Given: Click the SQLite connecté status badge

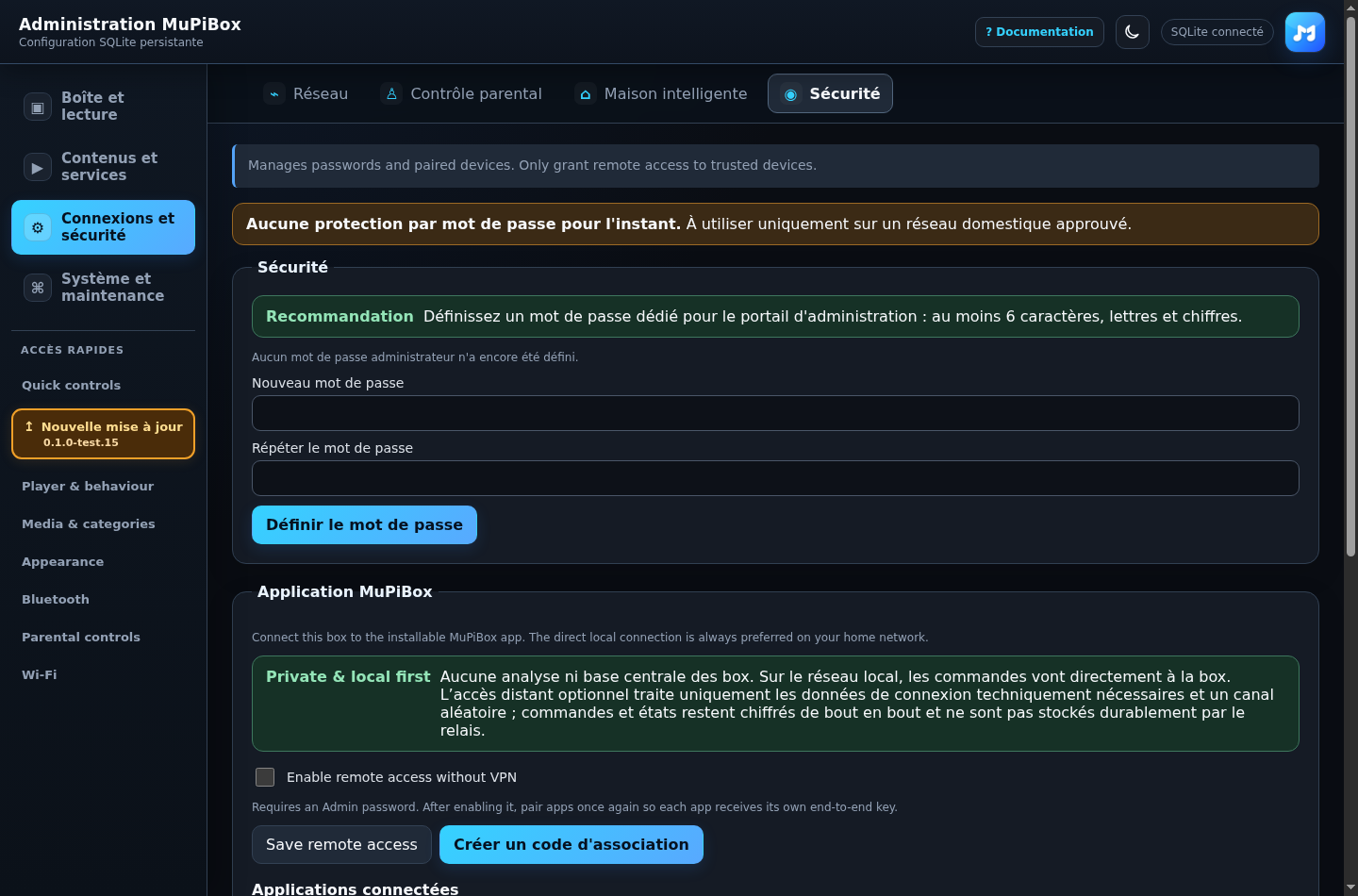Looking at the screenshot, I should (x=1217, y=32).
